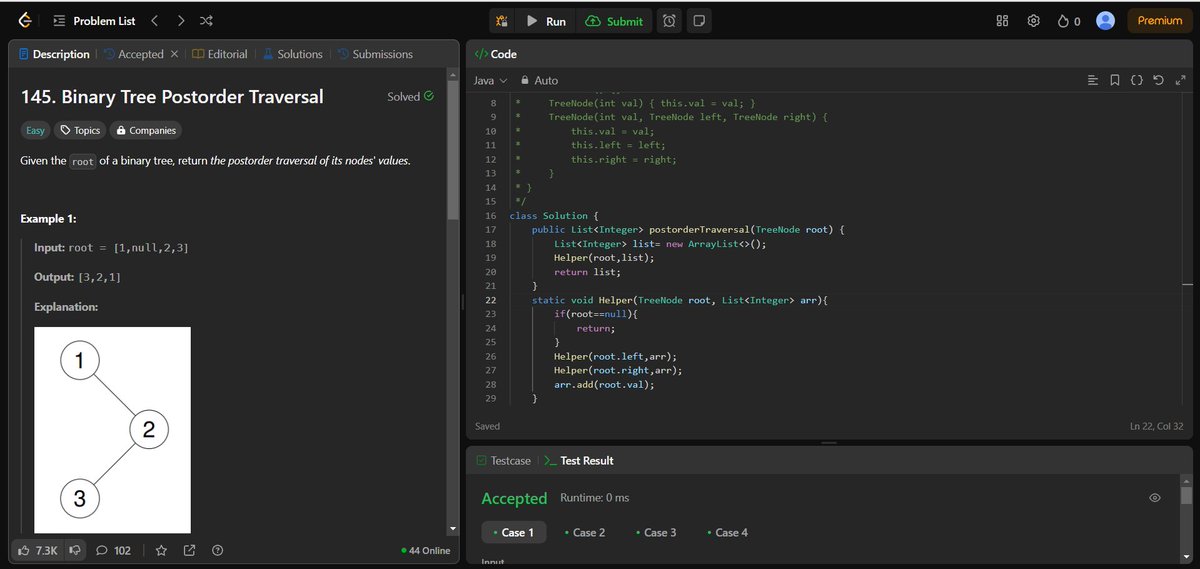
Task: Switch to the Solutions tab
Action: [x=293, y=54]
